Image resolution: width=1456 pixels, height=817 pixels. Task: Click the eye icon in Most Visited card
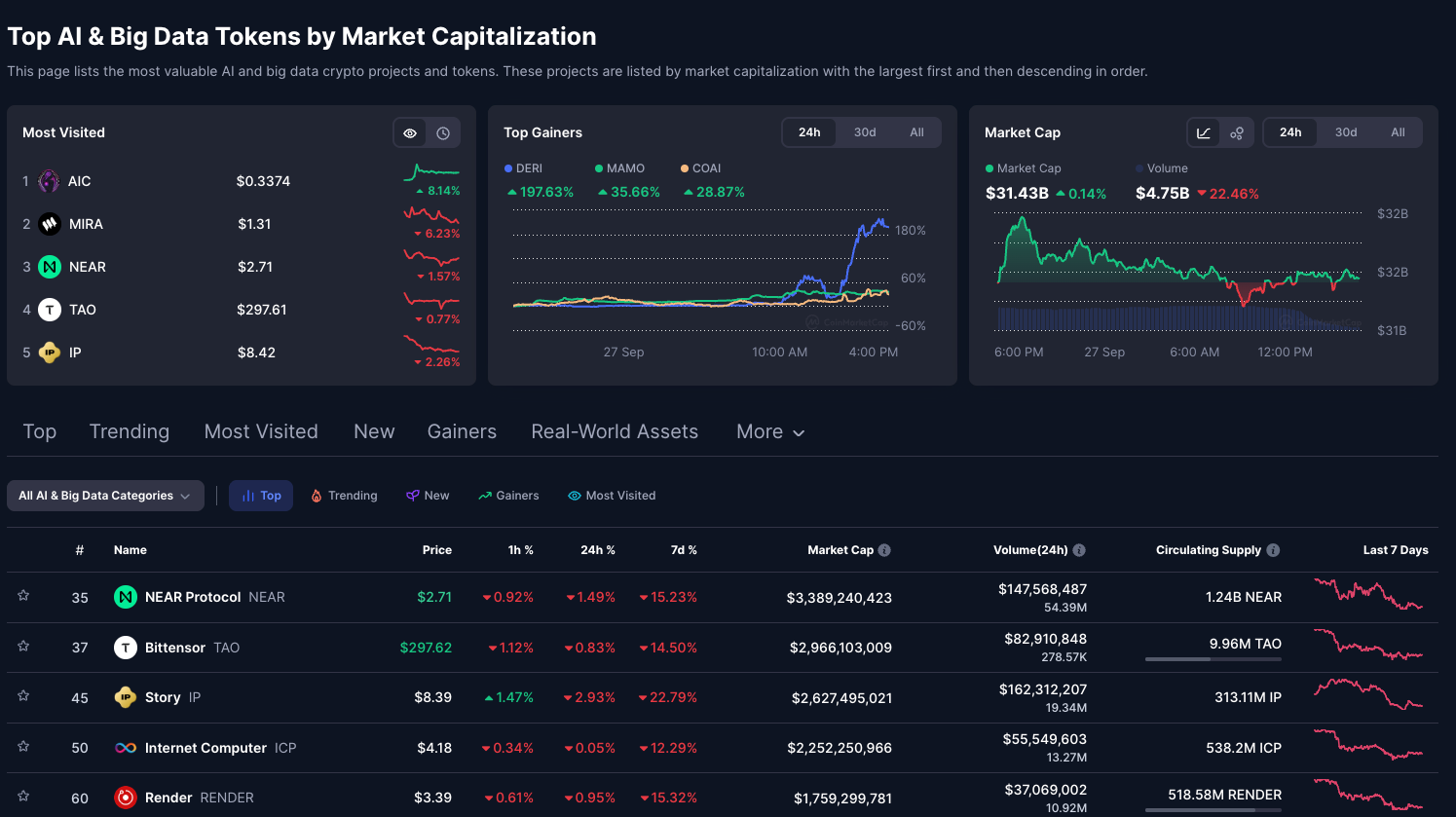click(410, 133)
